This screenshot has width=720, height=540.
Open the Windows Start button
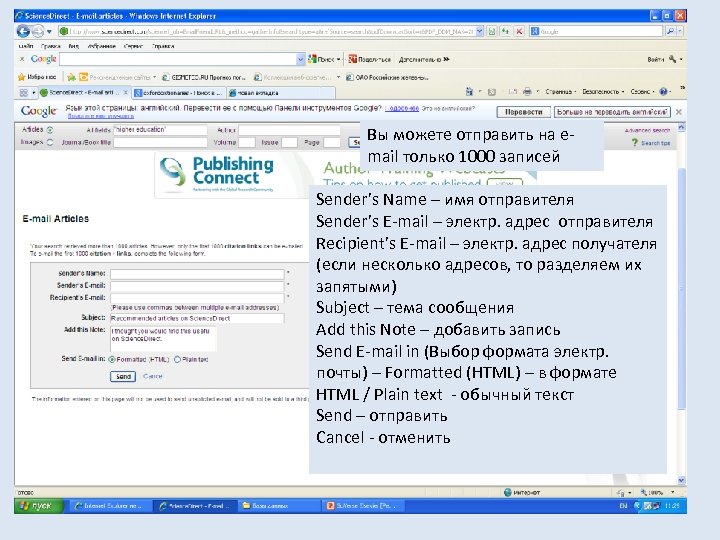38,506
